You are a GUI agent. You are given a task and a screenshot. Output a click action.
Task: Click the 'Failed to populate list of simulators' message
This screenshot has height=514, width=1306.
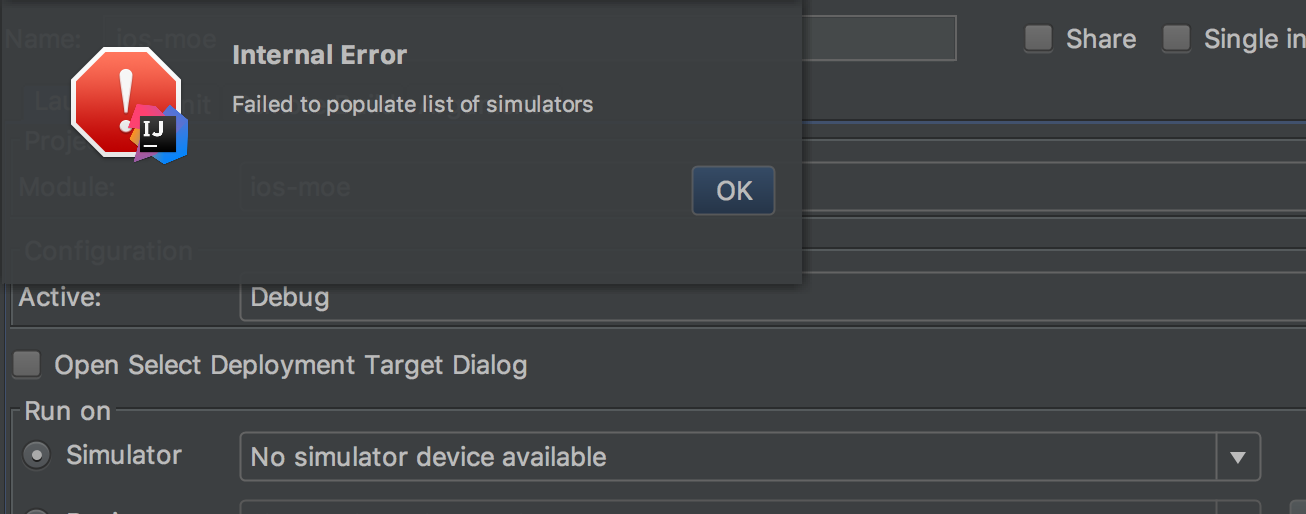(x=413, y=104)
